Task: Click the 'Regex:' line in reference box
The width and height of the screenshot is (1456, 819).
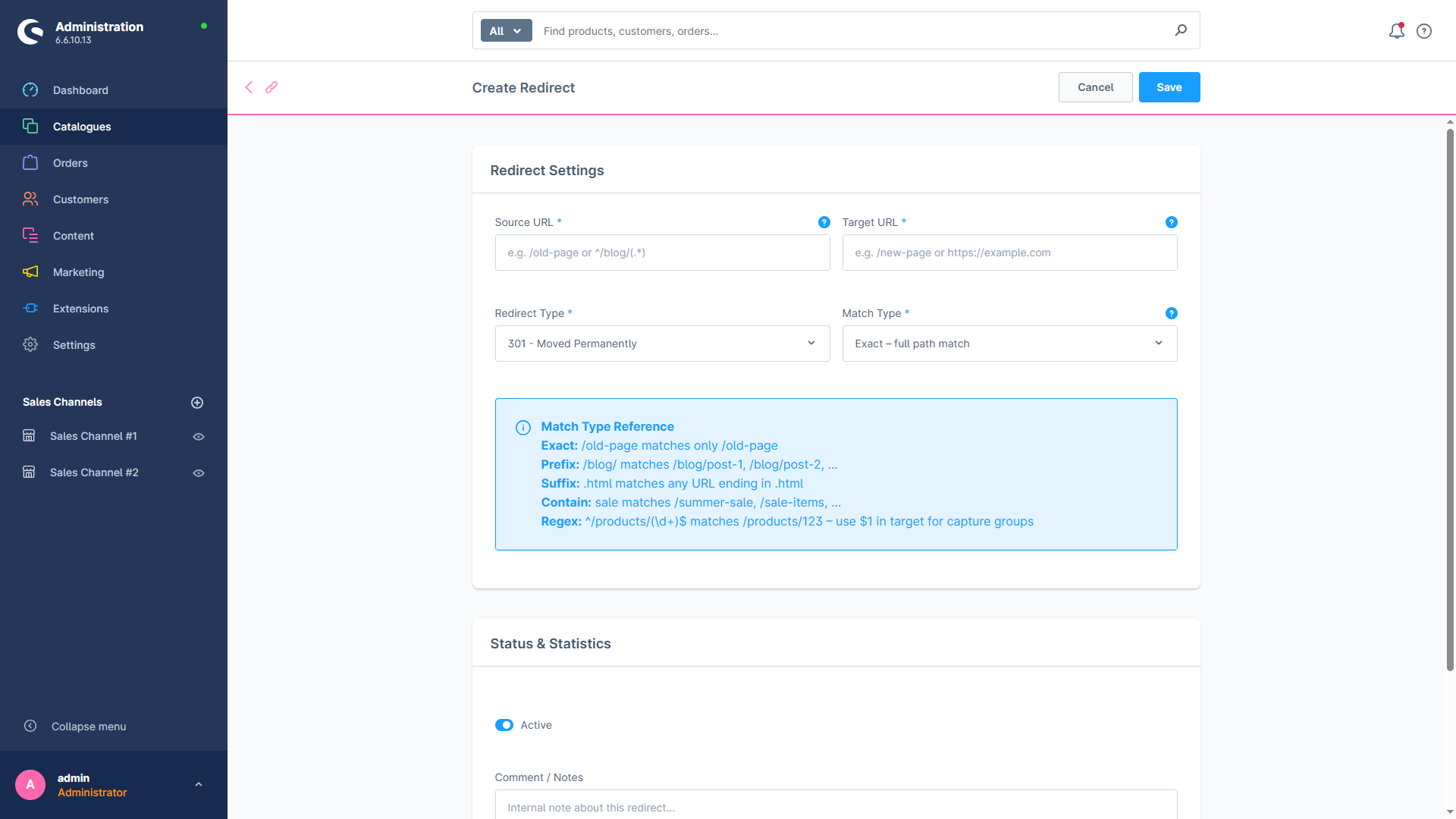Action: [x=787, y=521]
